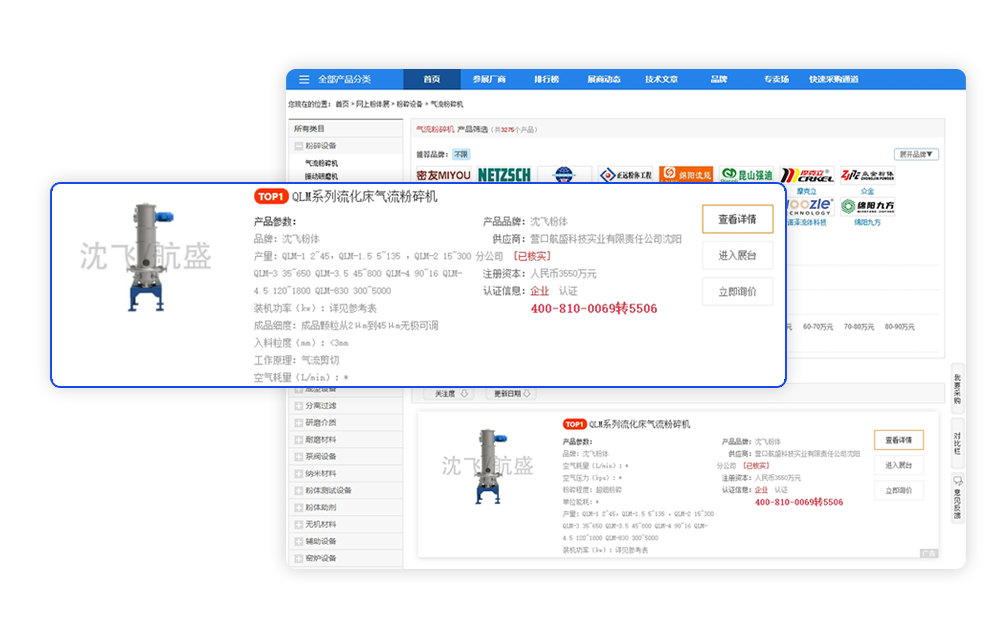Image resolution: width=994 pixels, height=643 pixels.
Task: Sort the product list by 关注度
Action: pyautogui.click(x=450, y=394)
